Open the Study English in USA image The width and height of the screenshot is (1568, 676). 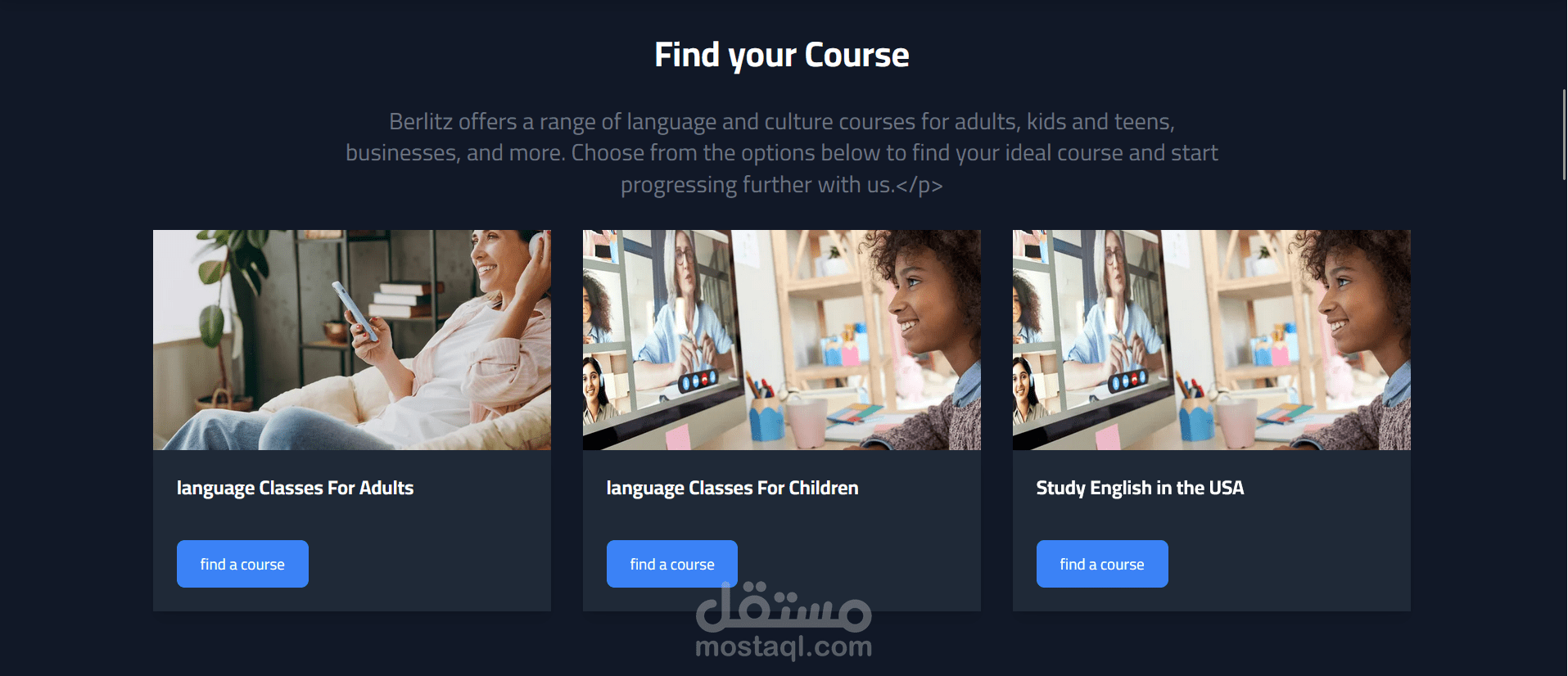coord(1212,340)
